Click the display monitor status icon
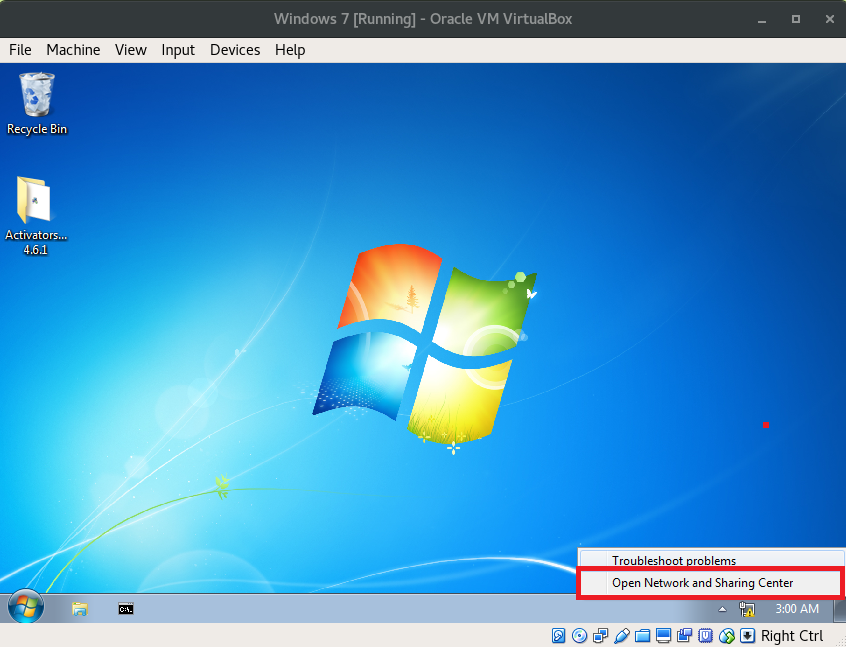 point(664,636)
